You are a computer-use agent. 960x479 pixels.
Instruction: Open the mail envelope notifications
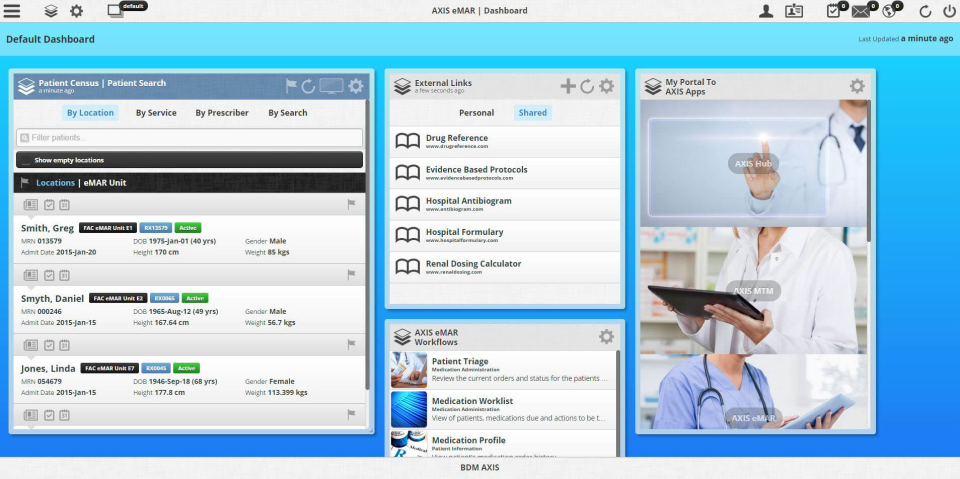(x=861, y=11)
